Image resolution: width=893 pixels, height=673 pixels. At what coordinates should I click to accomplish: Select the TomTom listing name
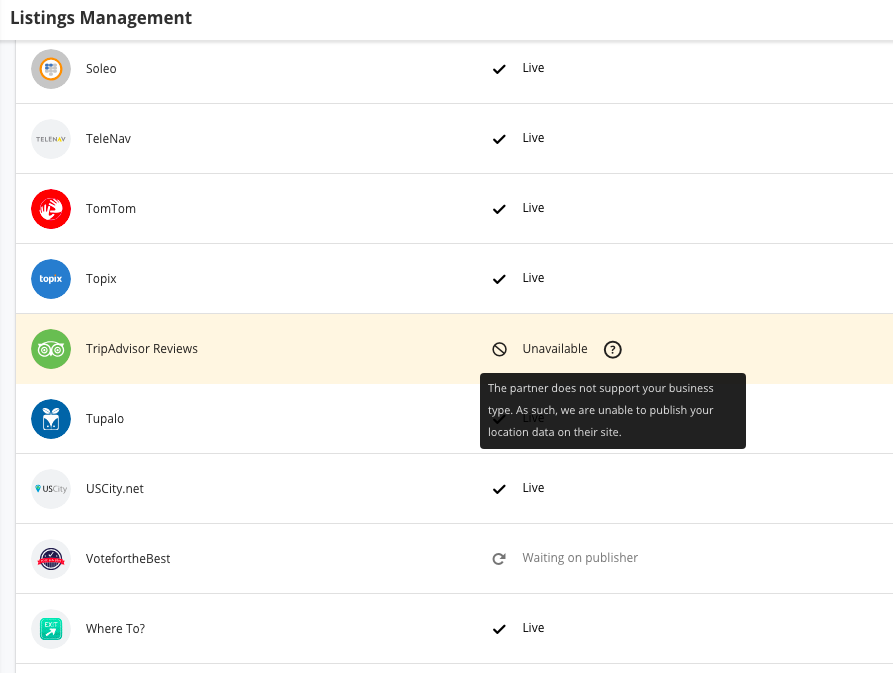coord(111,209)
